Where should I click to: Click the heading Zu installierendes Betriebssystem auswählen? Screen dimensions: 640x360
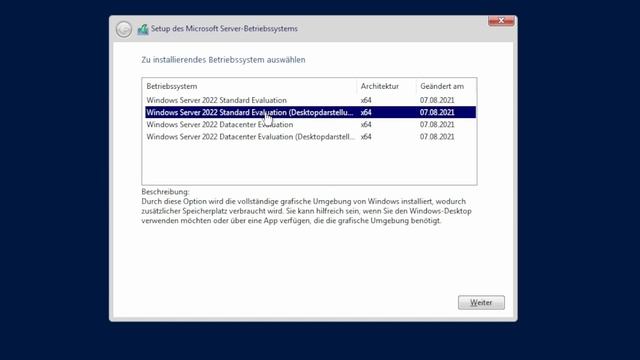[x=223, y=60]
